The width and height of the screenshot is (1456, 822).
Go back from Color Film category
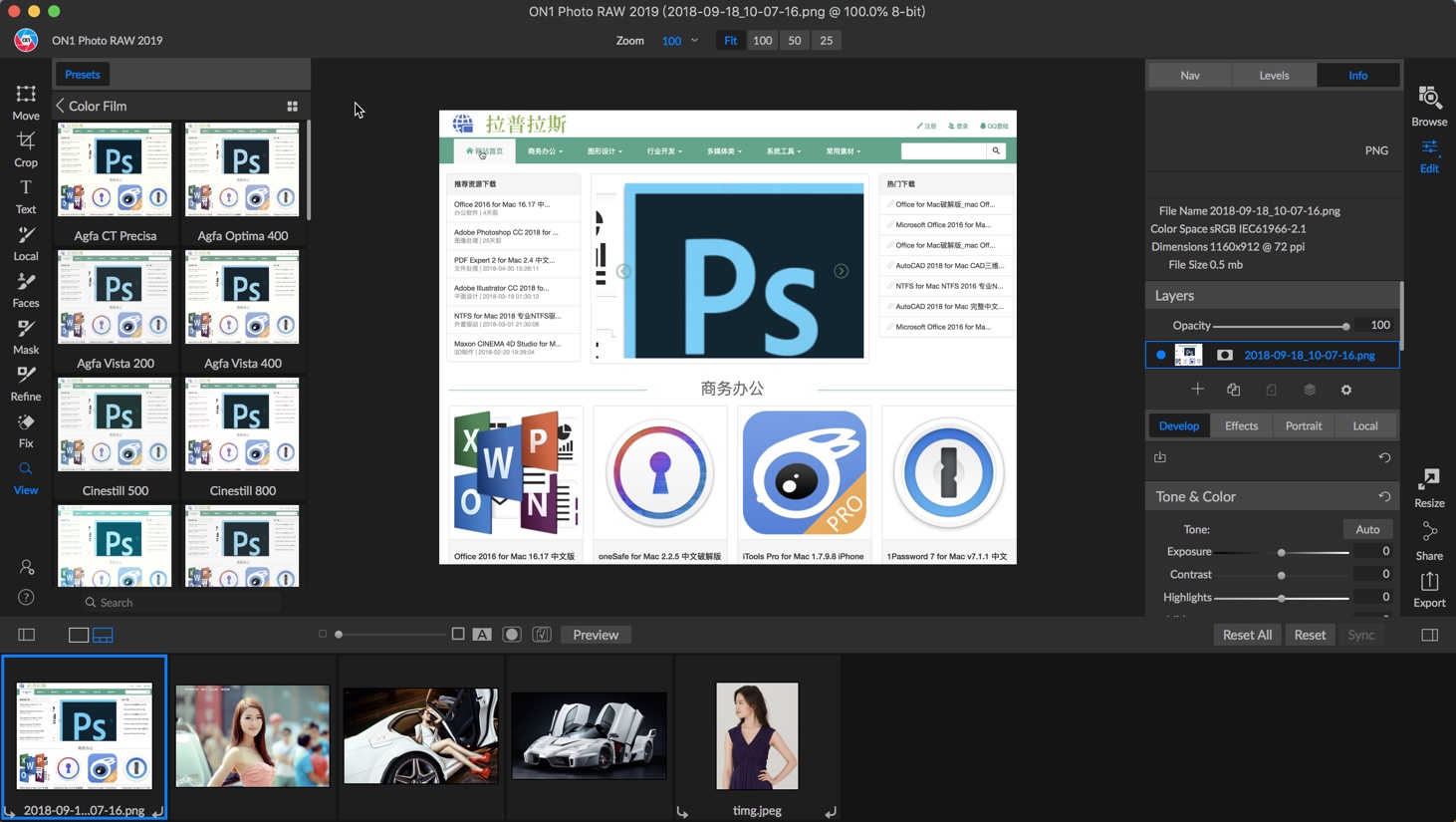coord(61,106)
